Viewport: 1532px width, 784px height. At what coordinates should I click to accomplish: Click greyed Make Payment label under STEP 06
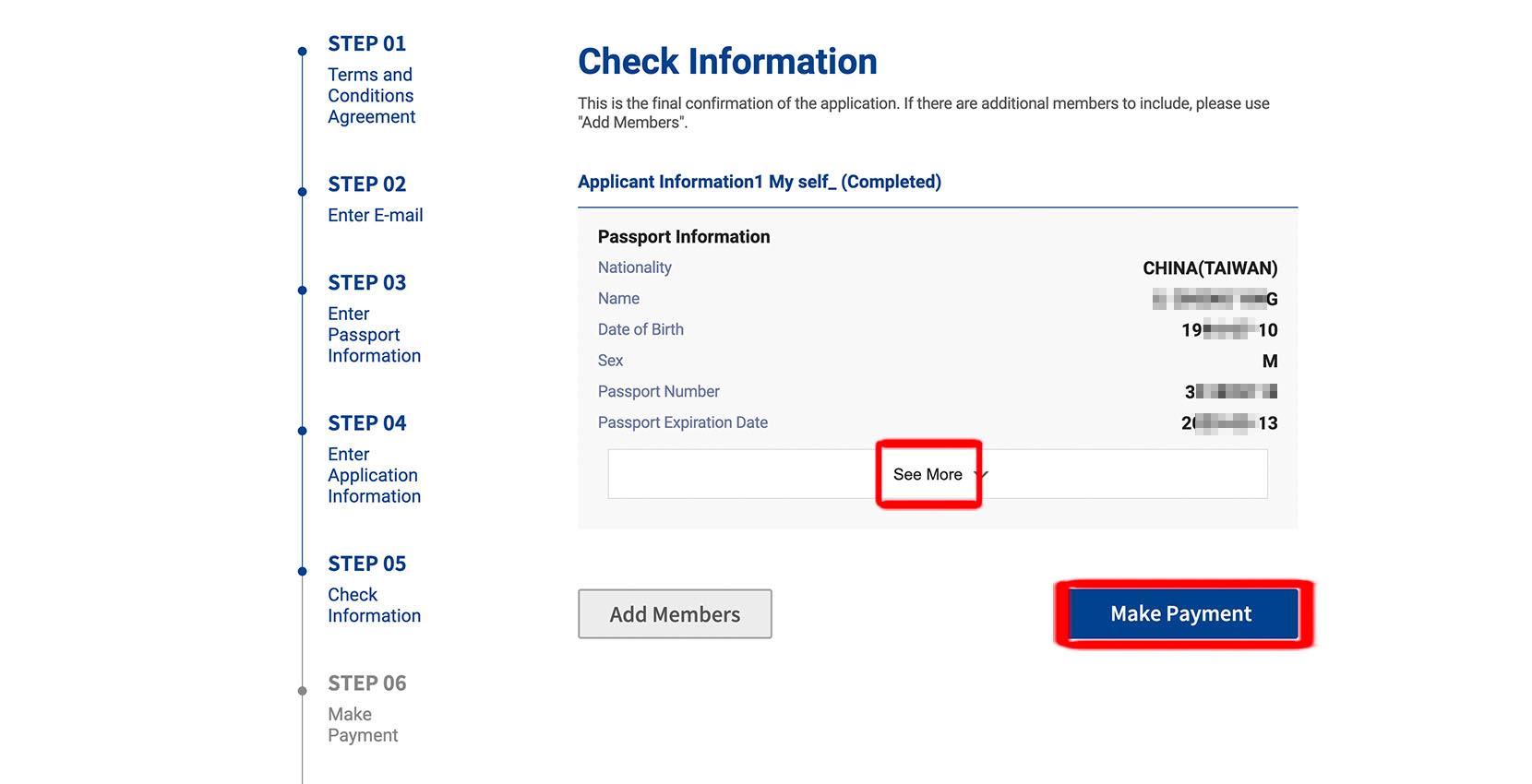tap(362, 725)
